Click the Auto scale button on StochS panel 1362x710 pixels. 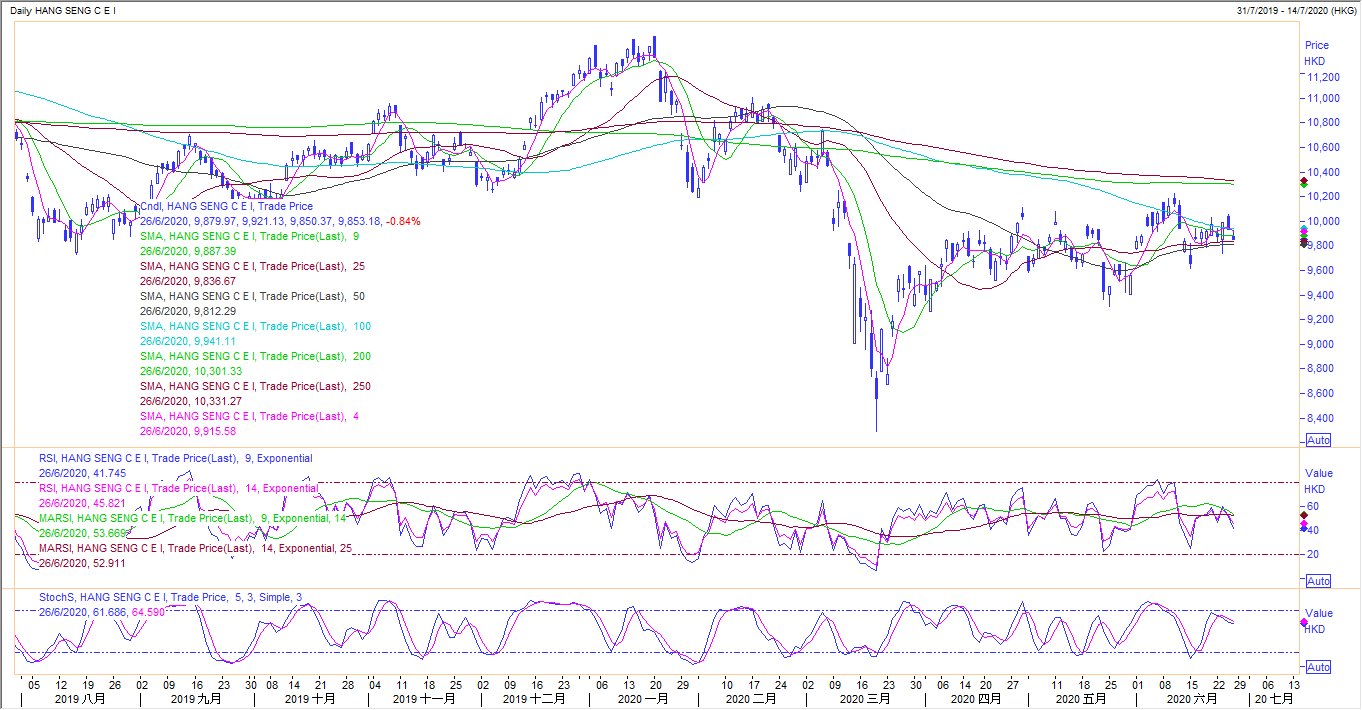[1318, 667]
